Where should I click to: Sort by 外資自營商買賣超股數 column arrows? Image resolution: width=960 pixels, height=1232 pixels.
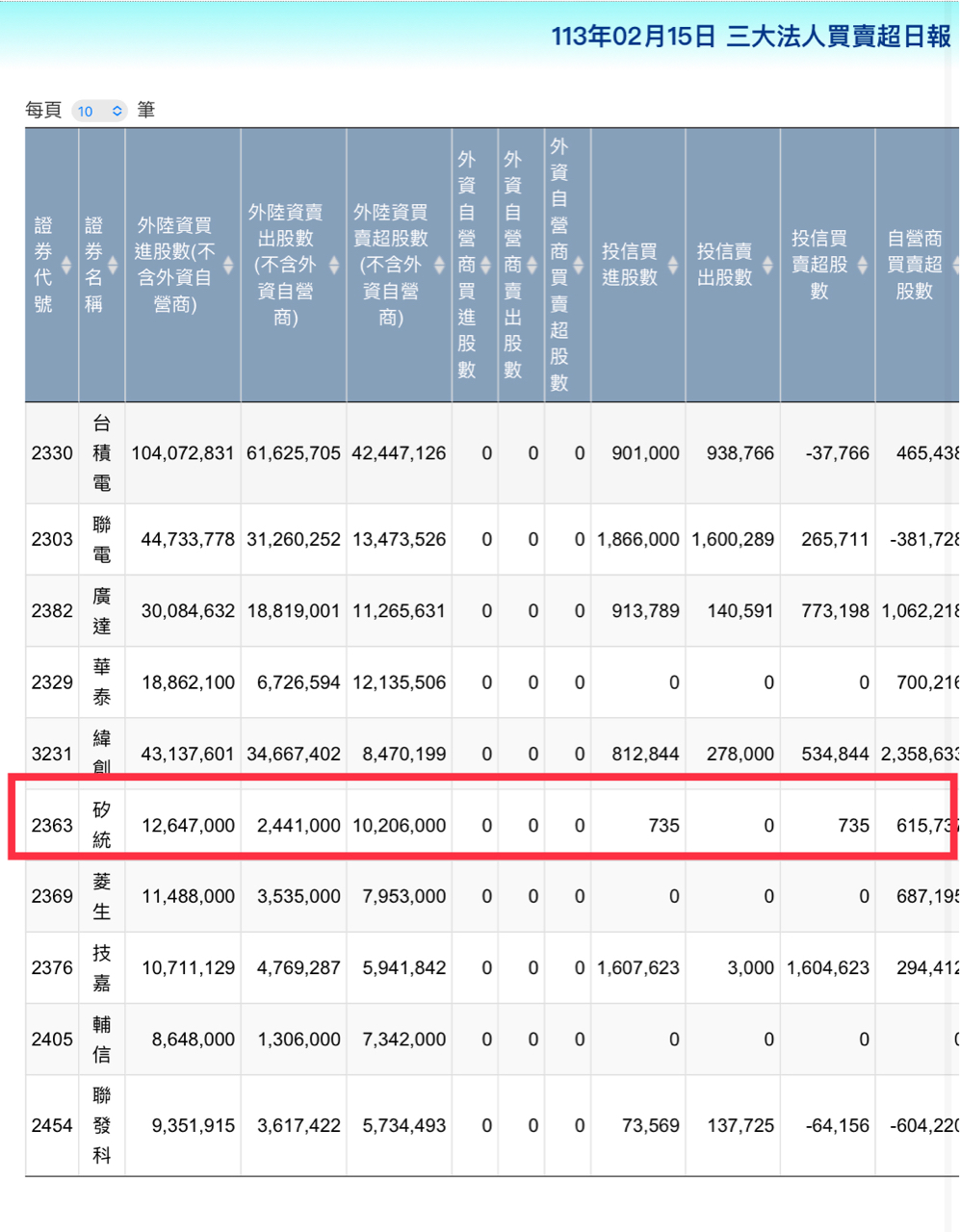pyautogui.click(x=579, y=265)
